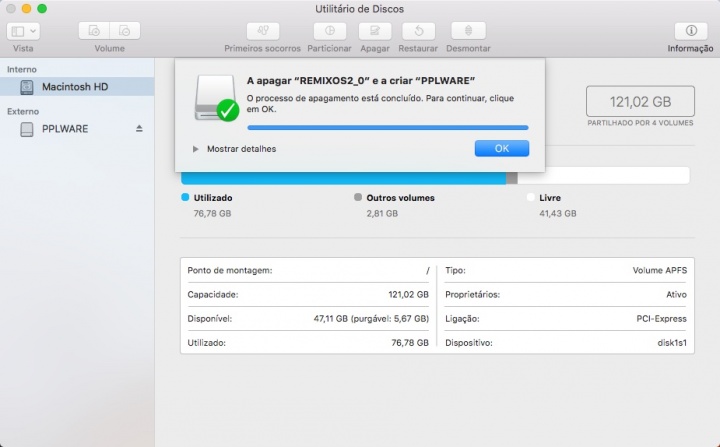The height and width of the screenshot is (447, 720).
Task: Eject the PPLWARE disk
Action: (x=140, y=129)
